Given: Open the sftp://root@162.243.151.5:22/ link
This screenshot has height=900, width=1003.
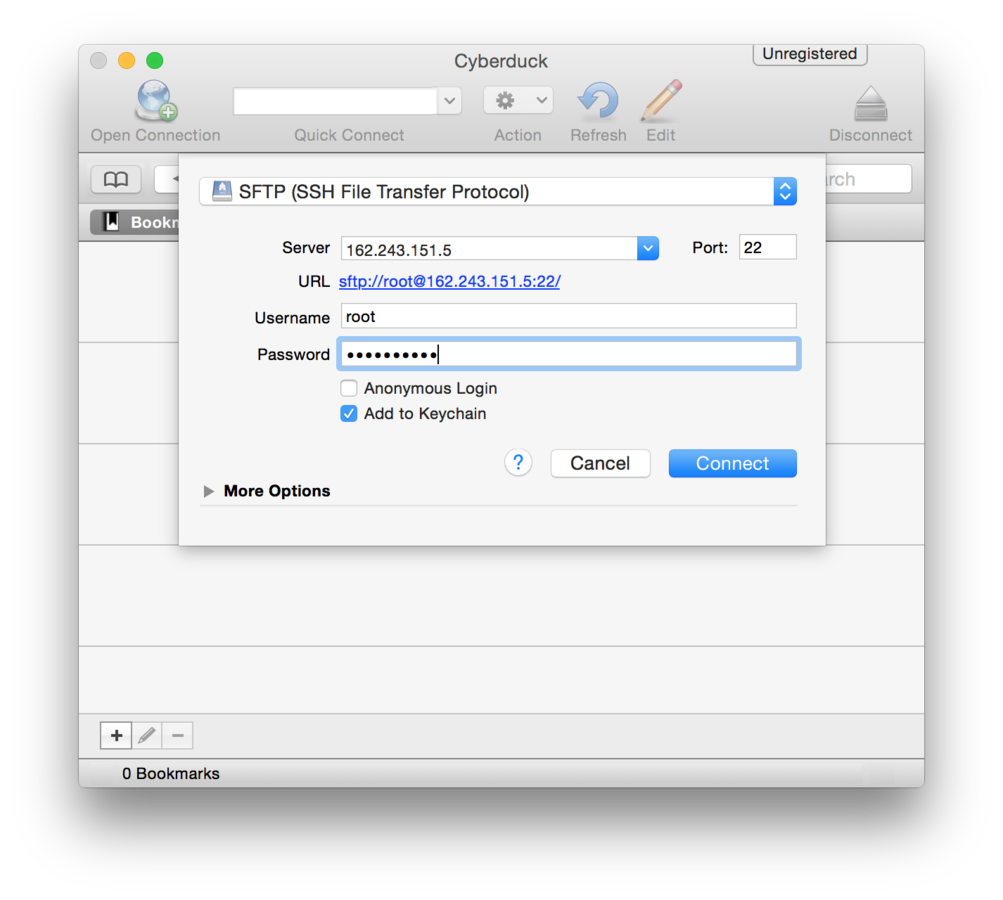Looking at the screenshot, I should (x=450, y=281).
